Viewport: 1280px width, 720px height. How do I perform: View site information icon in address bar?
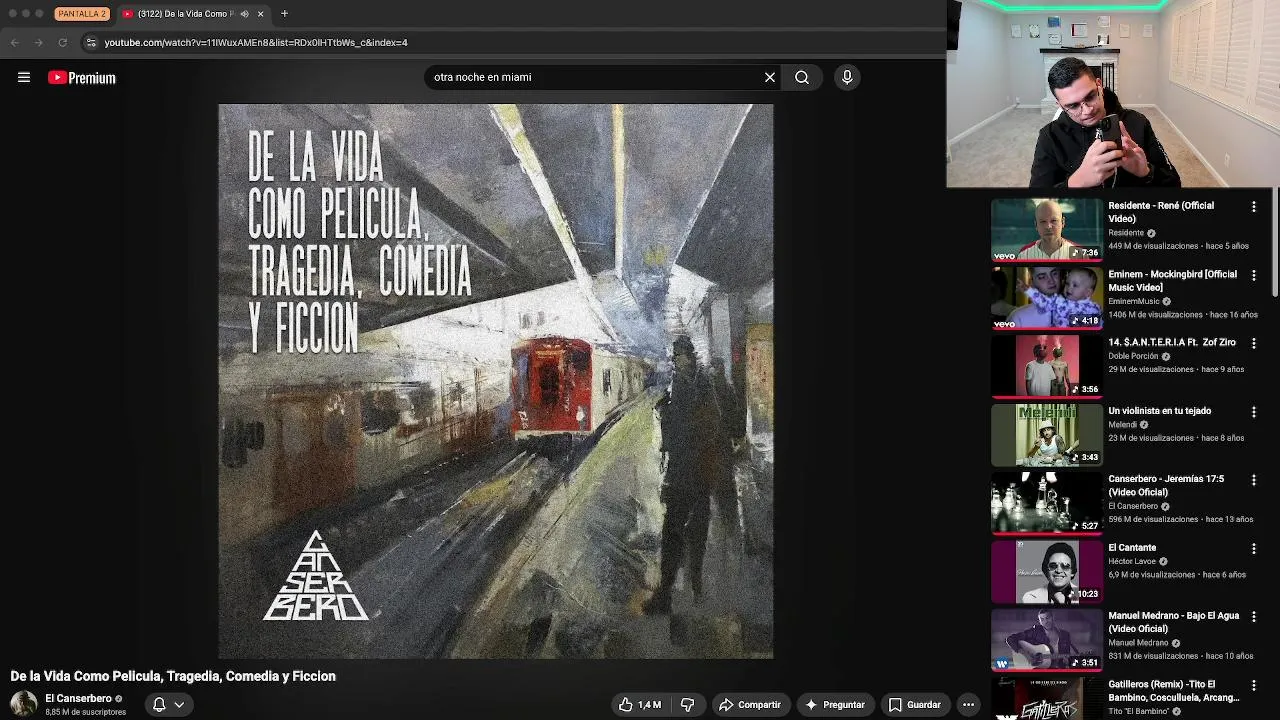click(91, 42)
